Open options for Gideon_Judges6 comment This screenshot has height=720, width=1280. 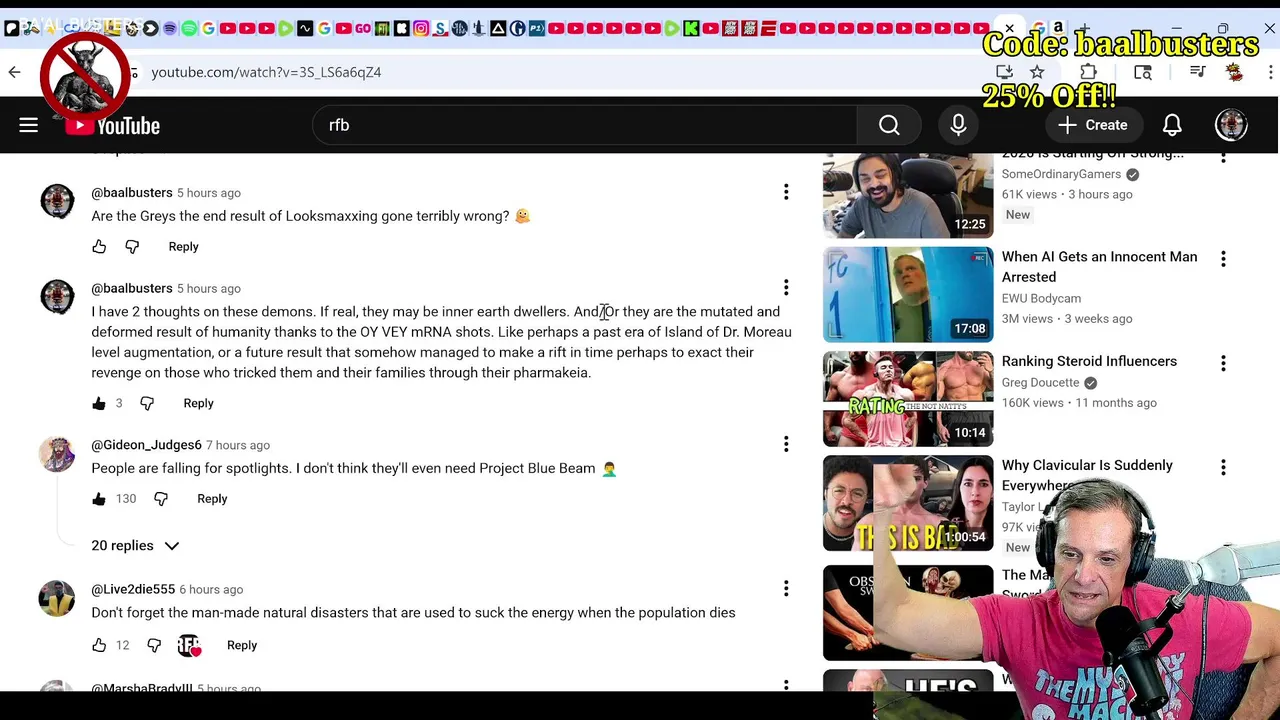786,443
